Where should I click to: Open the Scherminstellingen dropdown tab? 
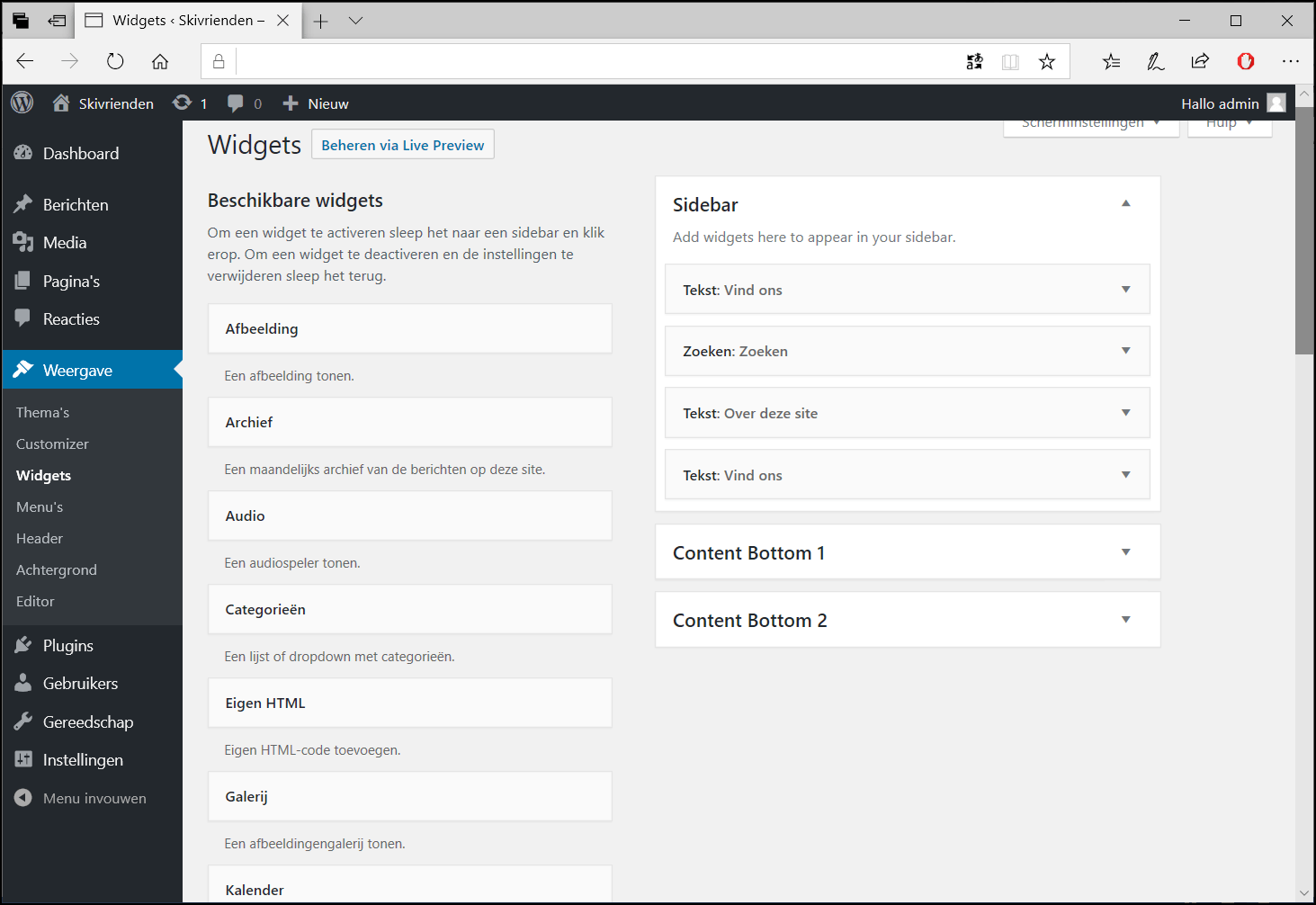(1091, 128)
